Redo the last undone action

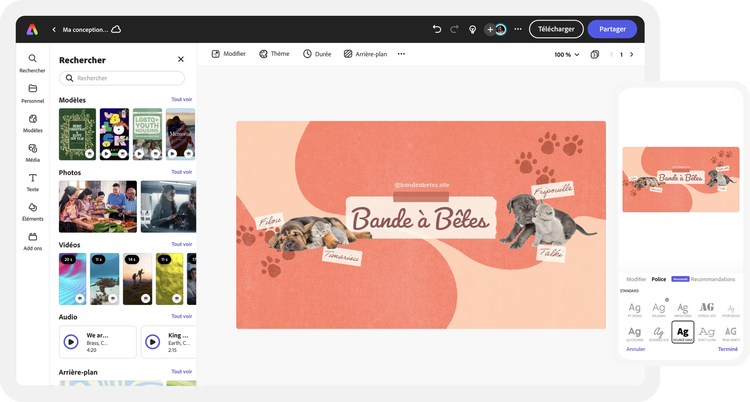point(454,29)
